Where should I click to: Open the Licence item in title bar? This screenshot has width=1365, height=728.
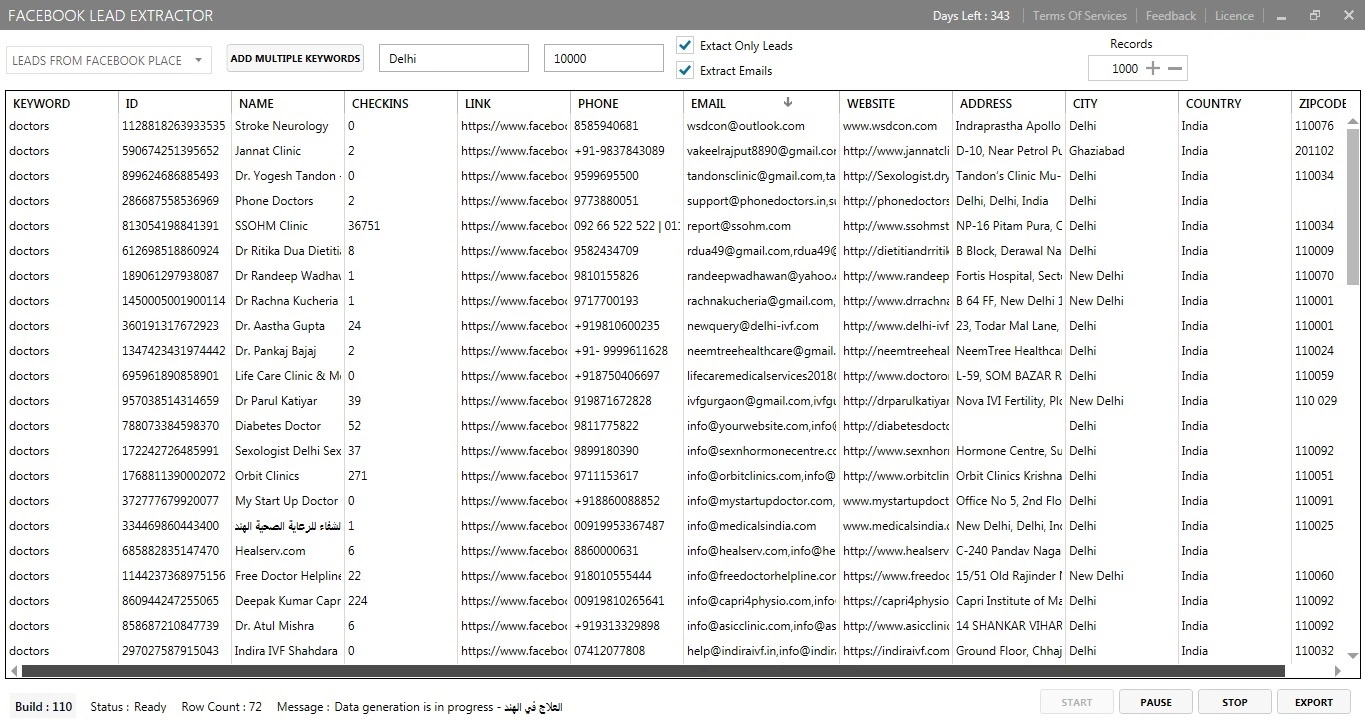[x=1234, y=16]
